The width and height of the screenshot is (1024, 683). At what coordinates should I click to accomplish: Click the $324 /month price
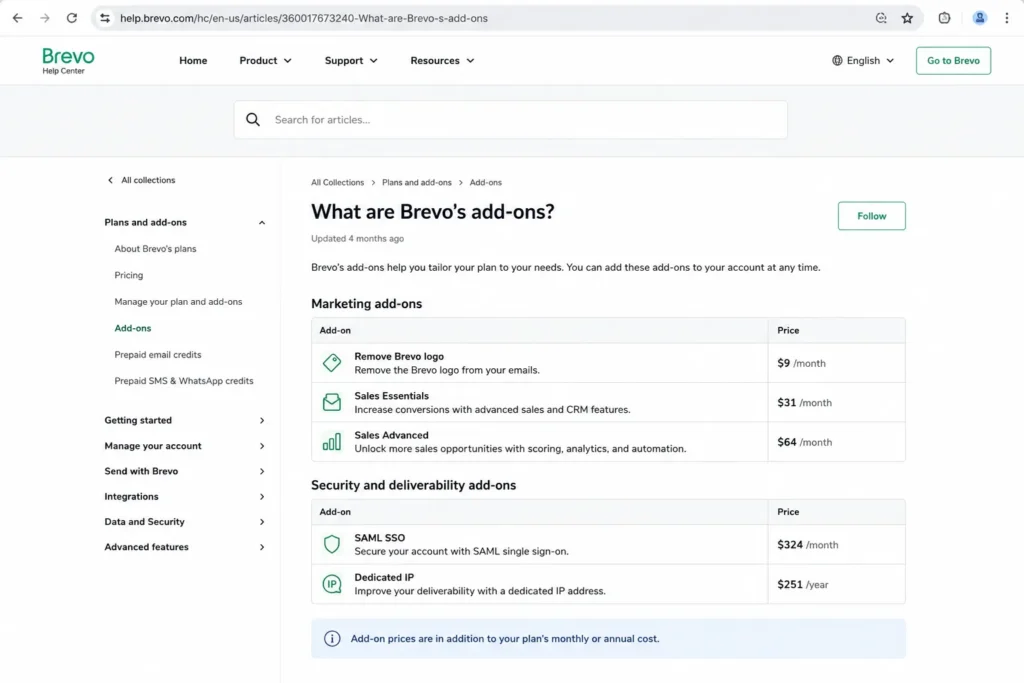[808, 545]
